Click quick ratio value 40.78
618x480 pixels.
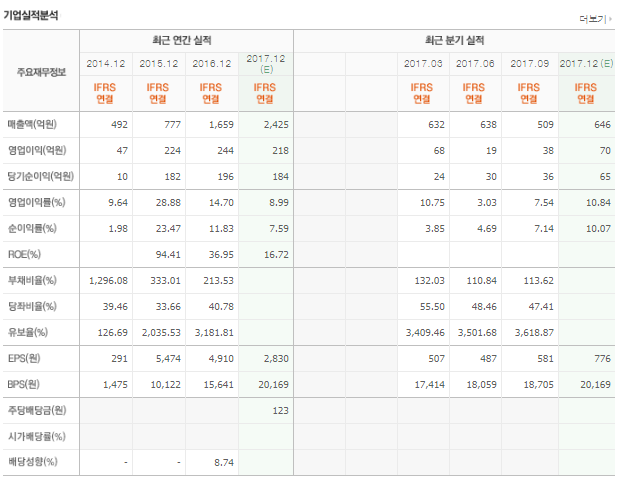coord(222,307)
